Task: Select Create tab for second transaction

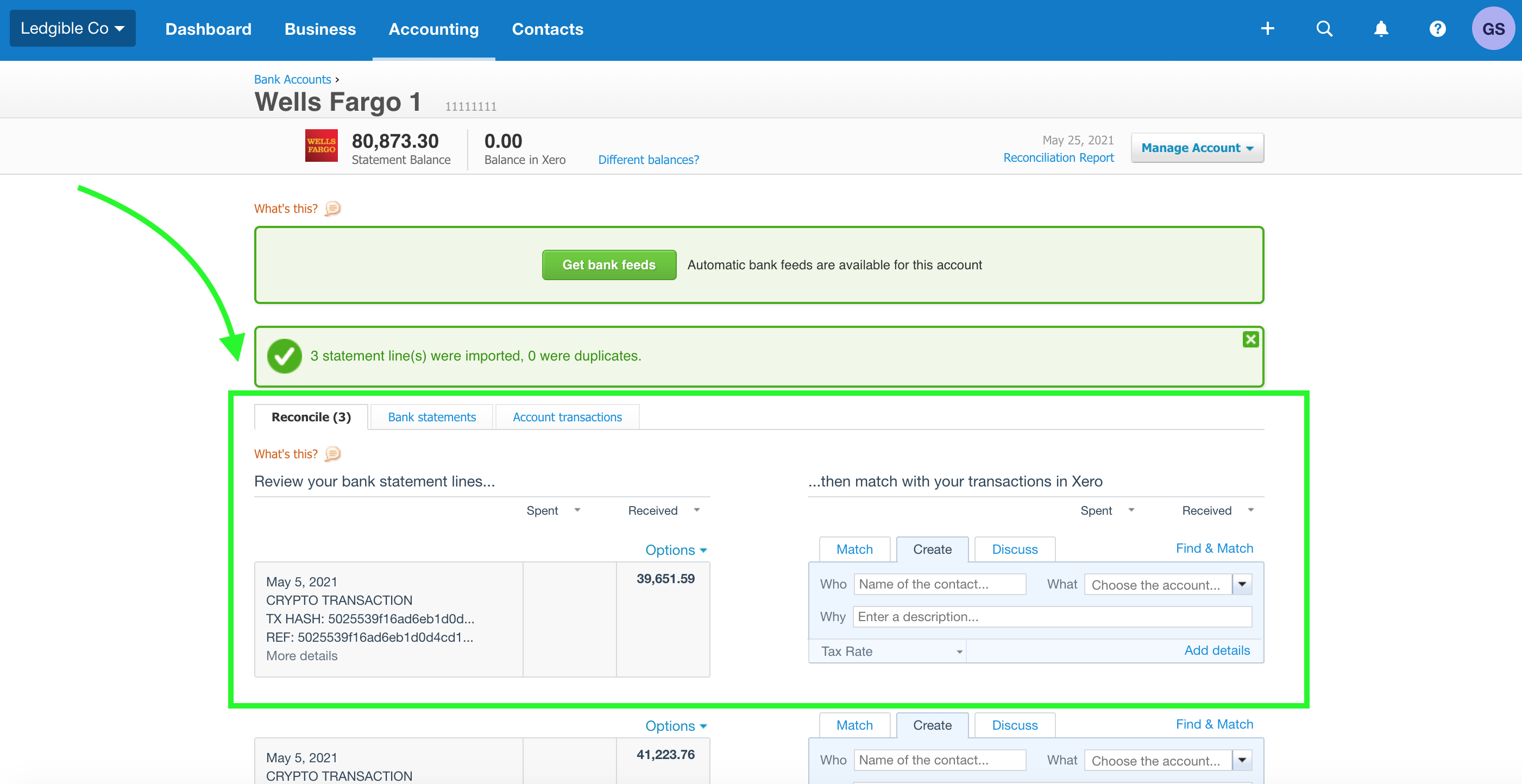Action: (x=932, y=725)
